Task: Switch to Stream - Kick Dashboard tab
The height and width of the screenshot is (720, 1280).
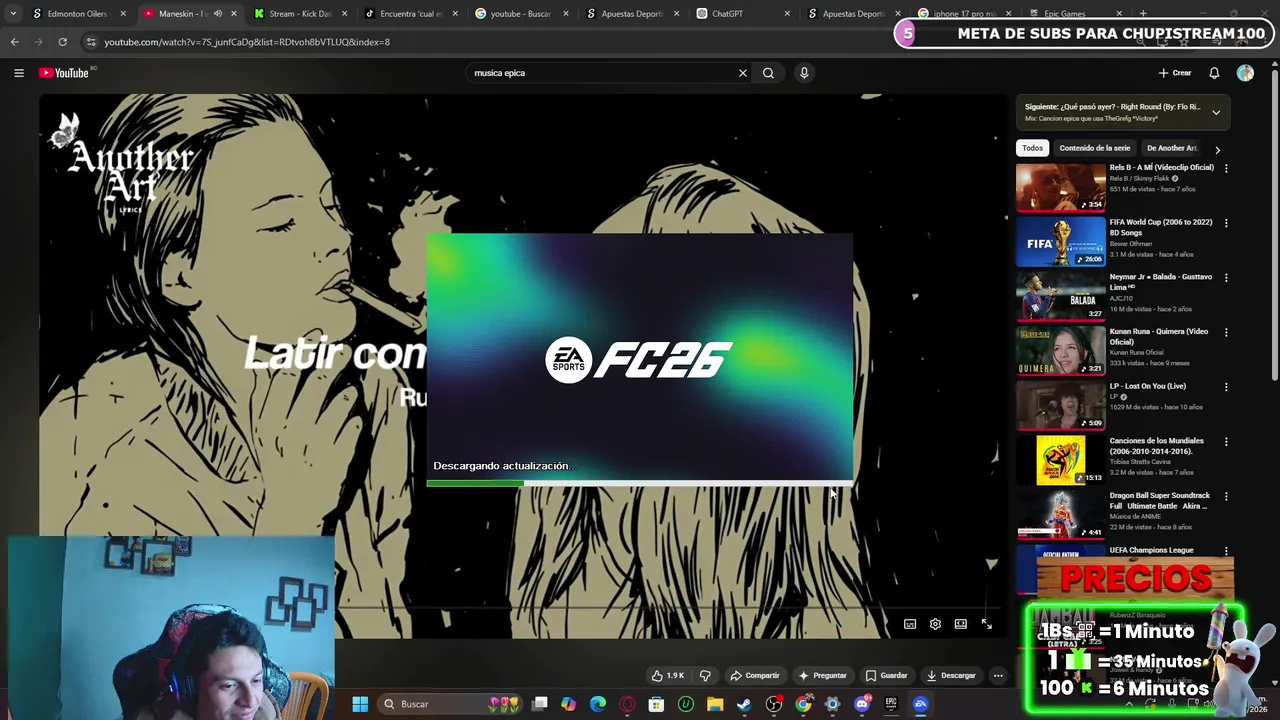Action: 298,14
